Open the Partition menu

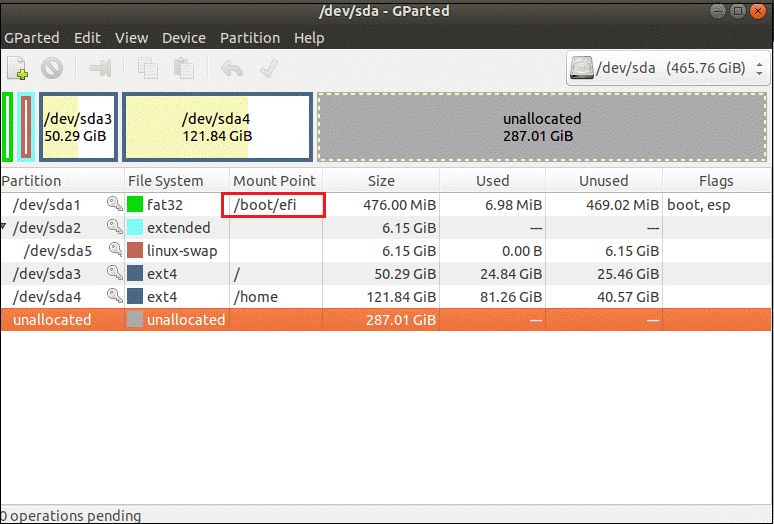[x=250, y=38]
